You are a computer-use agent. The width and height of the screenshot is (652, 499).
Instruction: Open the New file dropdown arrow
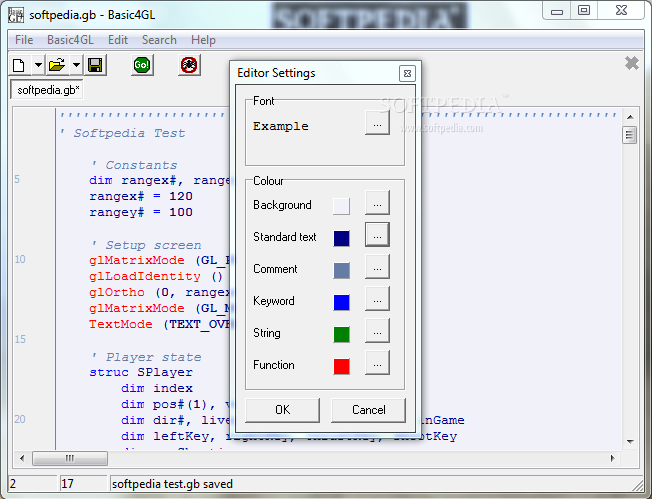pos(38,65)
